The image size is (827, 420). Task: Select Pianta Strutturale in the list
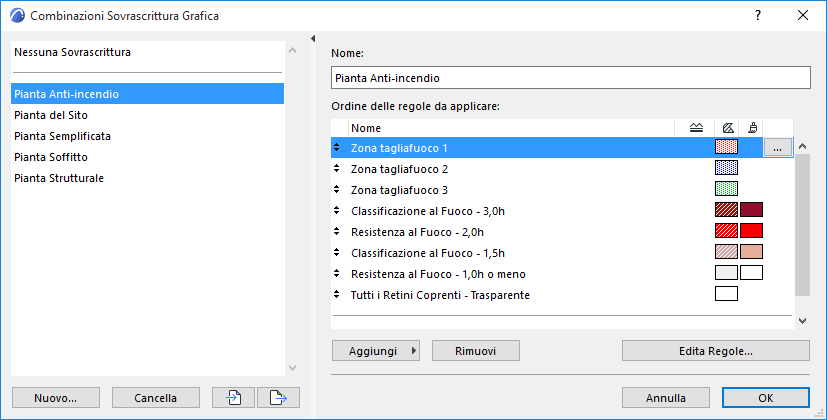59,178
